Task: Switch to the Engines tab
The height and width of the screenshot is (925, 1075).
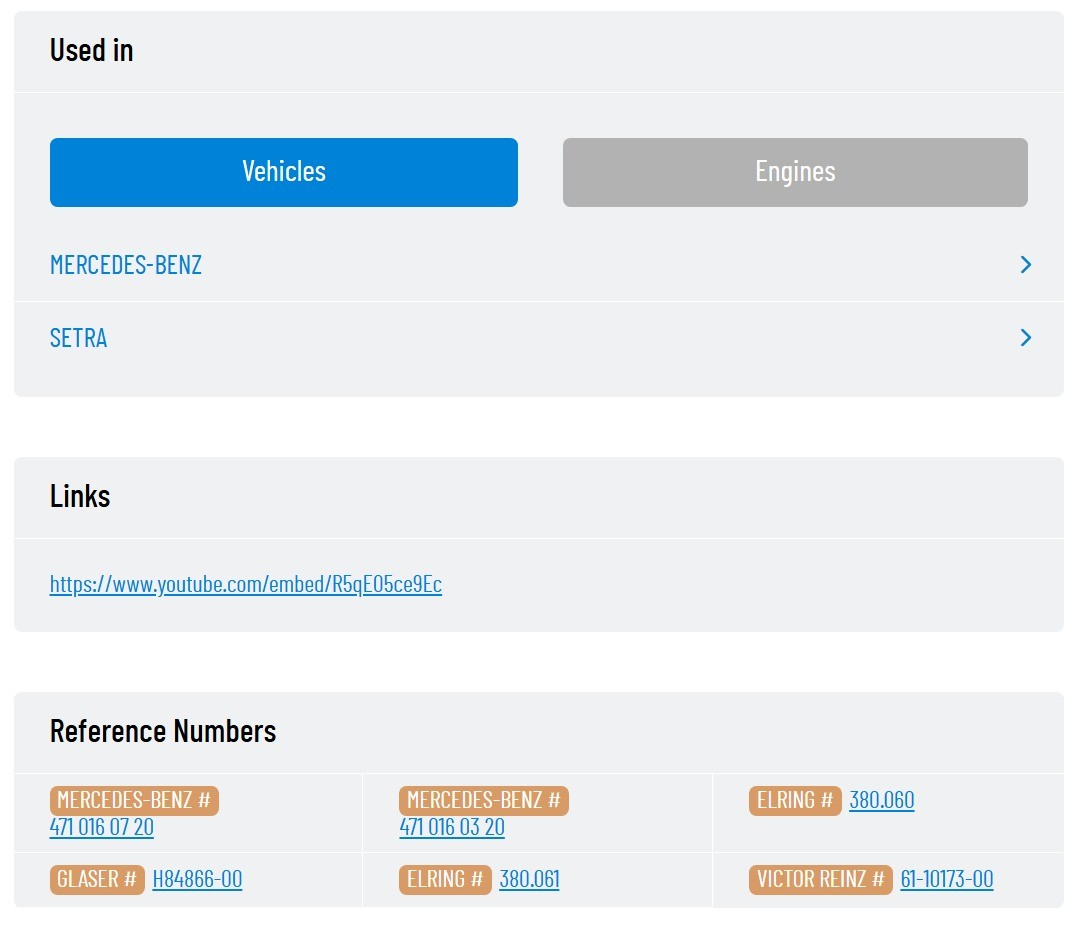Action: [x=795, y=172]
